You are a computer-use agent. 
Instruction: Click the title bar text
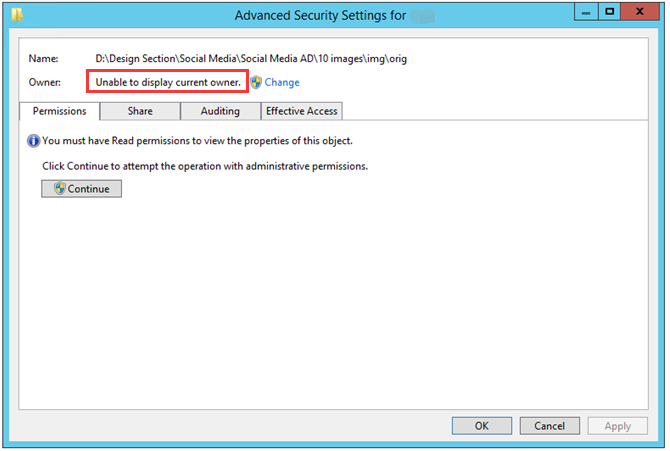(320, 15)
